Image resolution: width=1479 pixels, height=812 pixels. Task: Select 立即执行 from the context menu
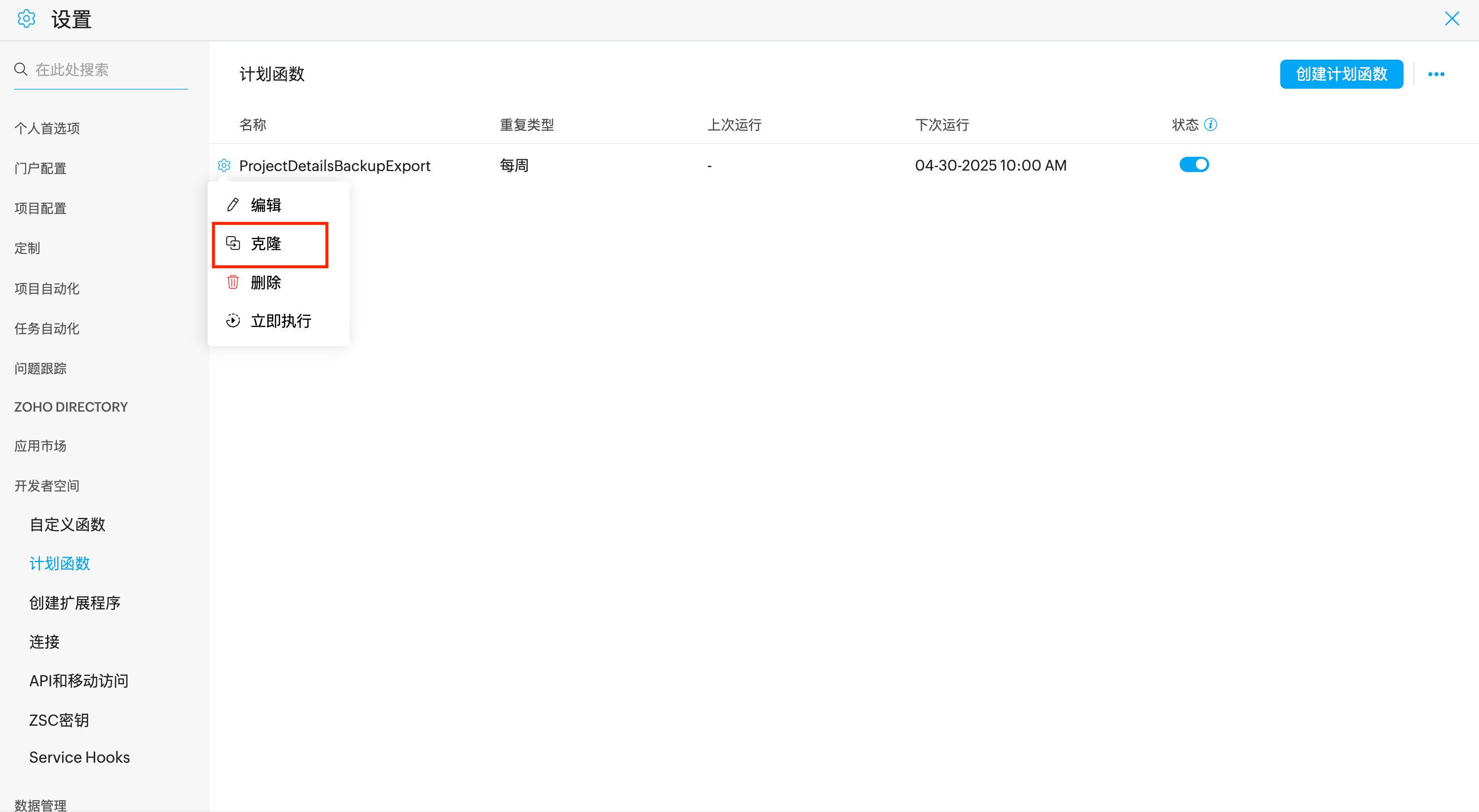tap(281, 321)
